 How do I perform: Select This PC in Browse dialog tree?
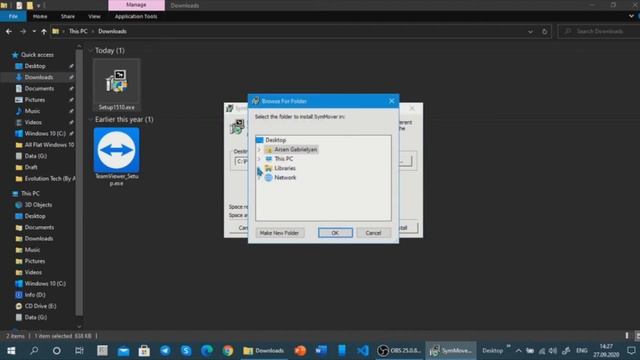coord(284,159)
